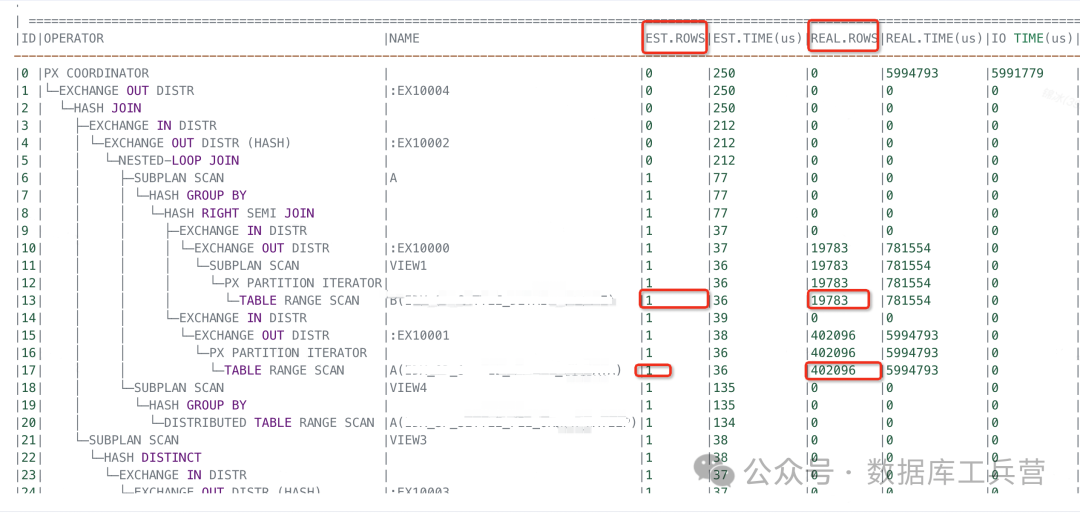
Task: Select the HASH RIGHT SEMI JOIN operator
Action: click(x=239, y=213)
